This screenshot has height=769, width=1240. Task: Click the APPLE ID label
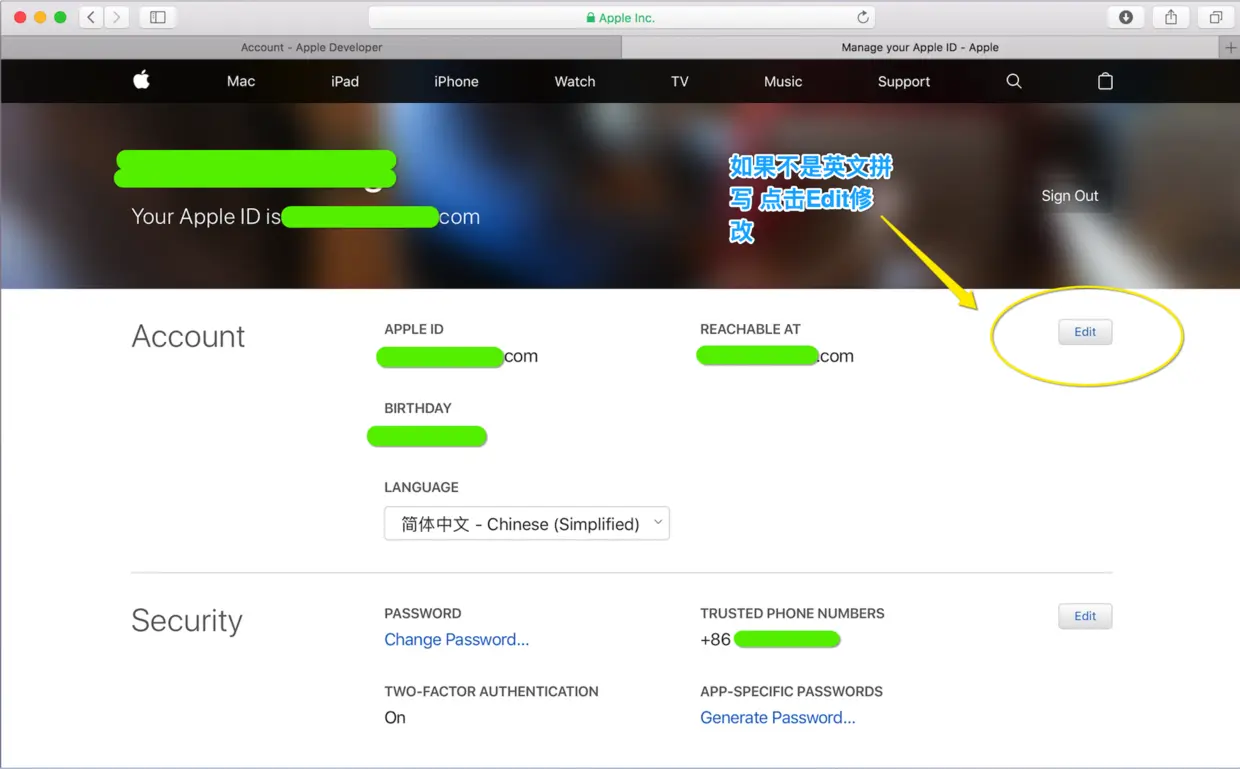coord(414,329)
